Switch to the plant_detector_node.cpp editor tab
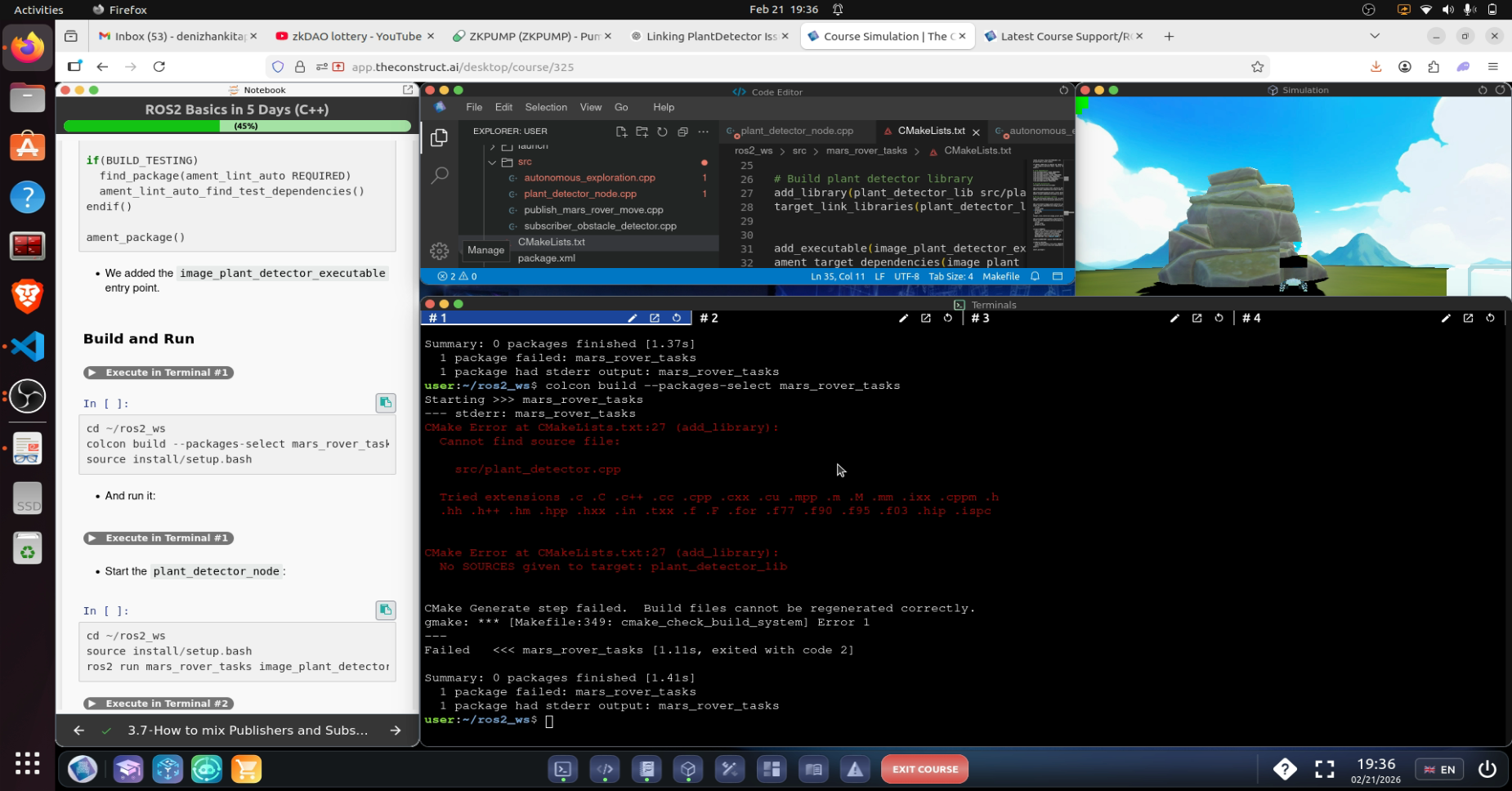1512x791 pixels. (796, 131)
